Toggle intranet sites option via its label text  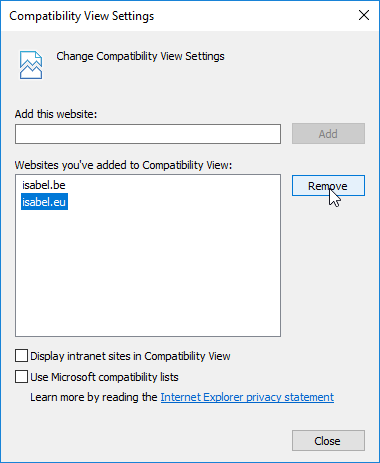pyautogui.click(x=130, y=356)
